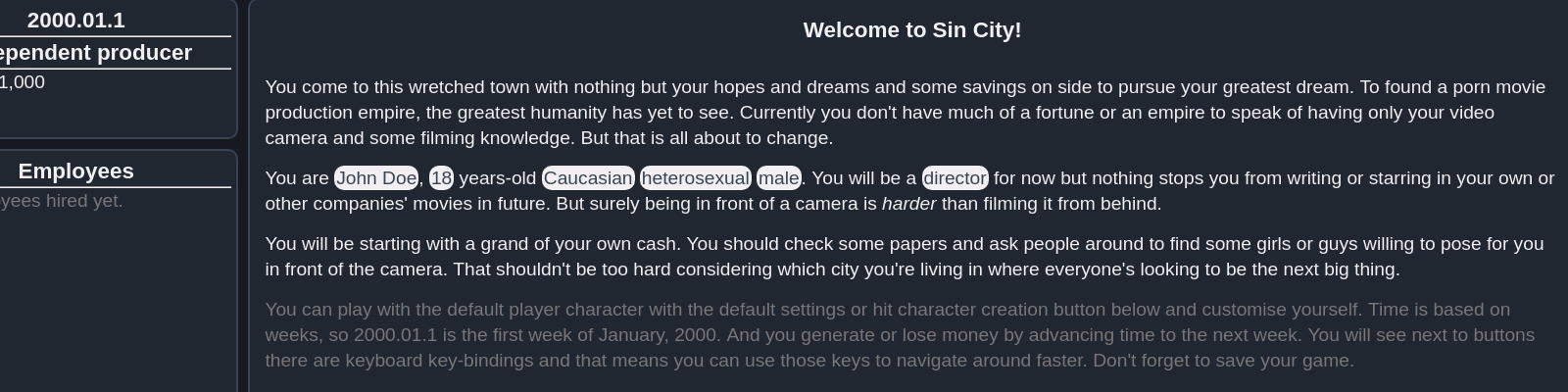Select the heterosexual orientation tag
Image resolution: width=1568 pixels, height=392 pixels.
[696, 178]
